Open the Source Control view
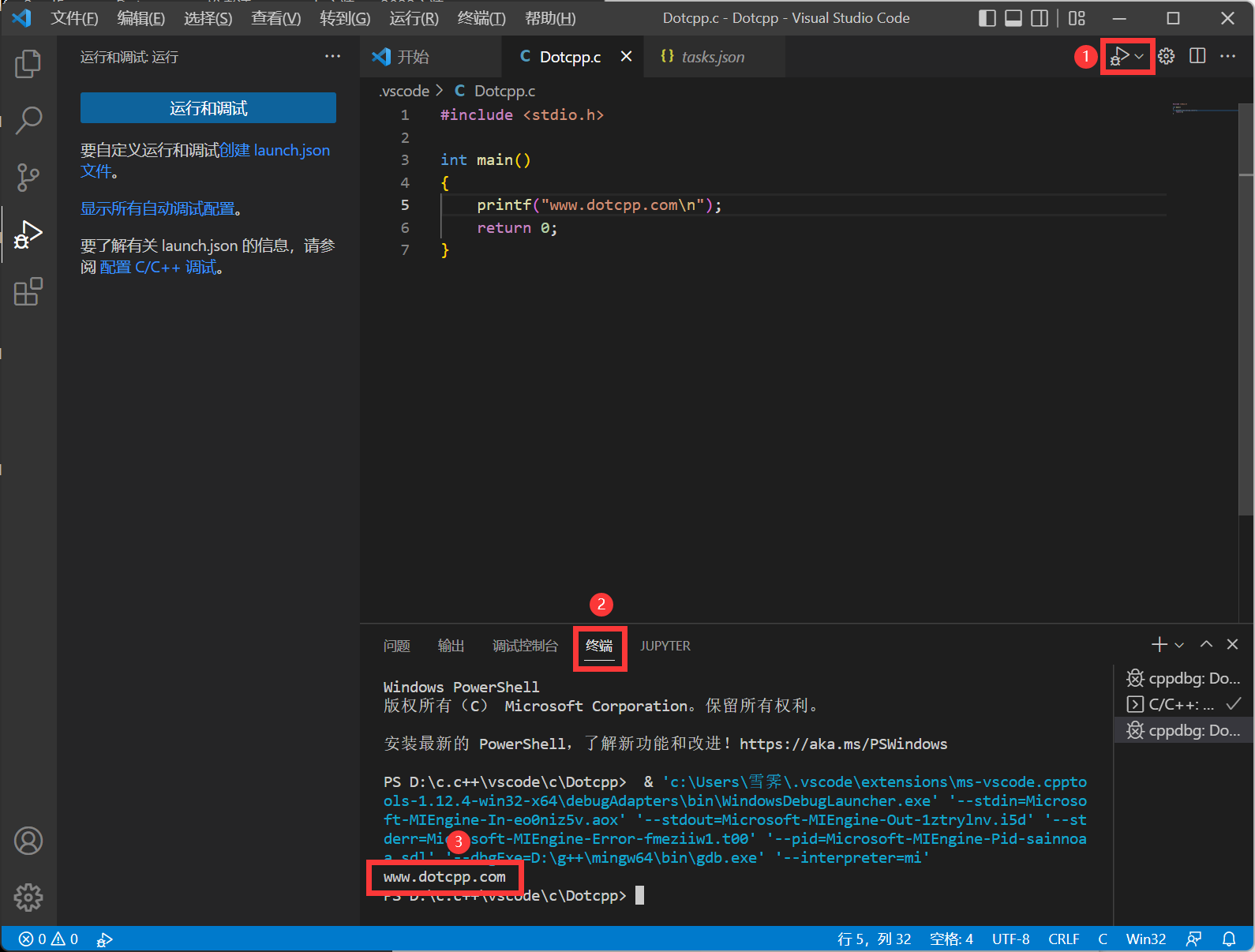This screenshot has width=1255, height=952. point(28,177)
